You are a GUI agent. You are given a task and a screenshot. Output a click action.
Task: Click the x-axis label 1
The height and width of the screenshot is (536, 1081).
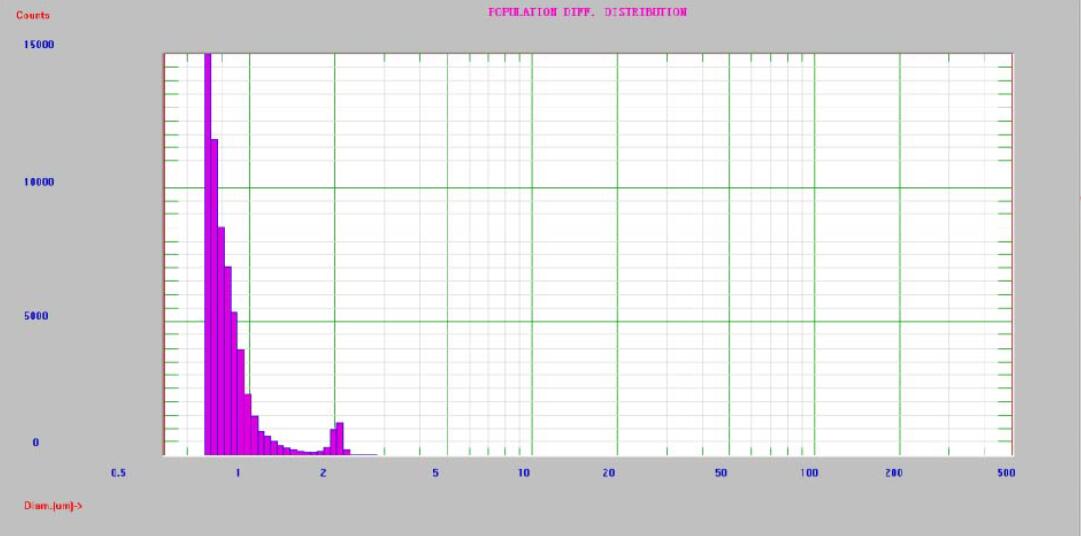238,472
